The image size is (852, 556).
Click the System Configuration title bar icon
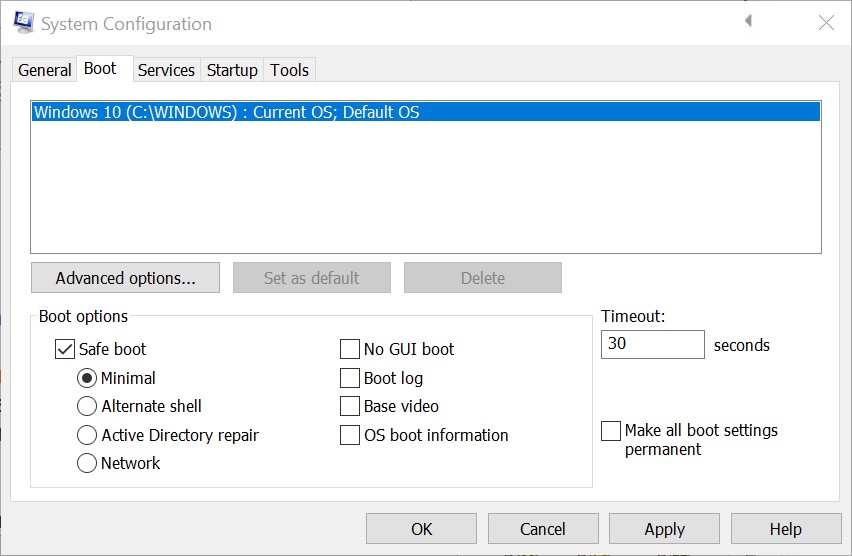tap(23, 22)
